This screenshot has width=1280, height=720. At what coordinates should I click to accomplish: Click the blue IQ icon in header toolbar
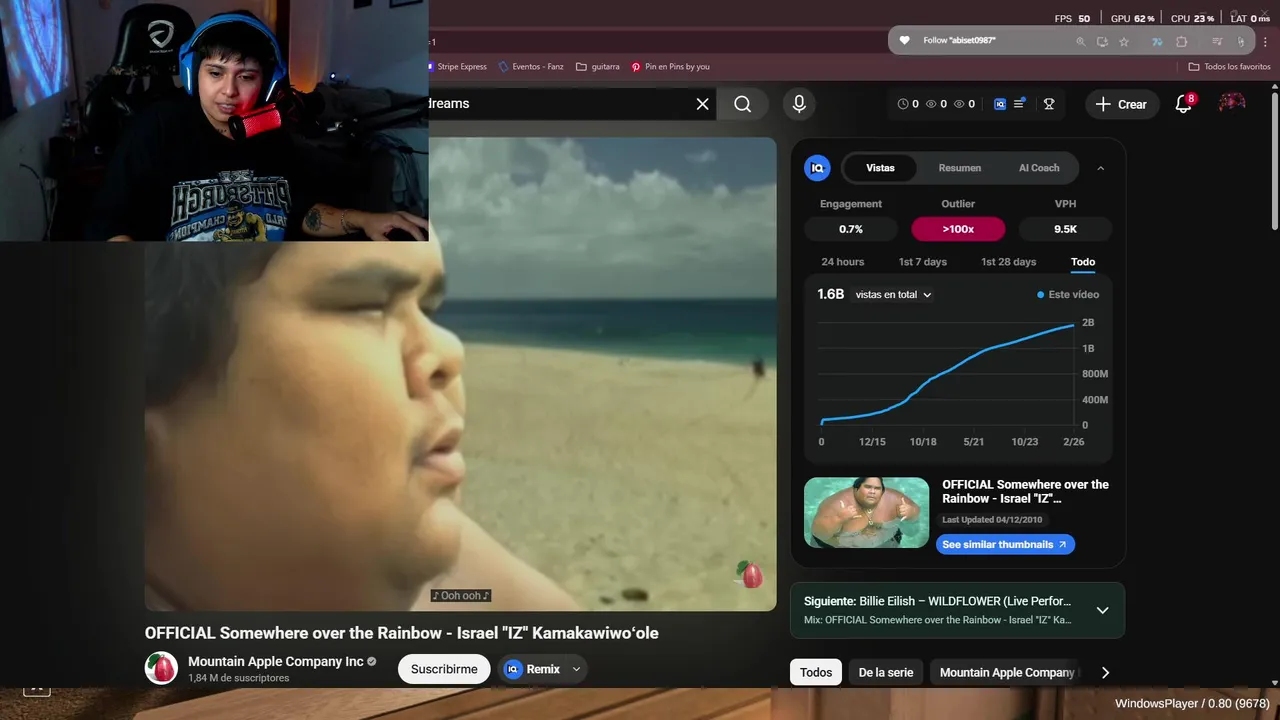click(1000, 104)
